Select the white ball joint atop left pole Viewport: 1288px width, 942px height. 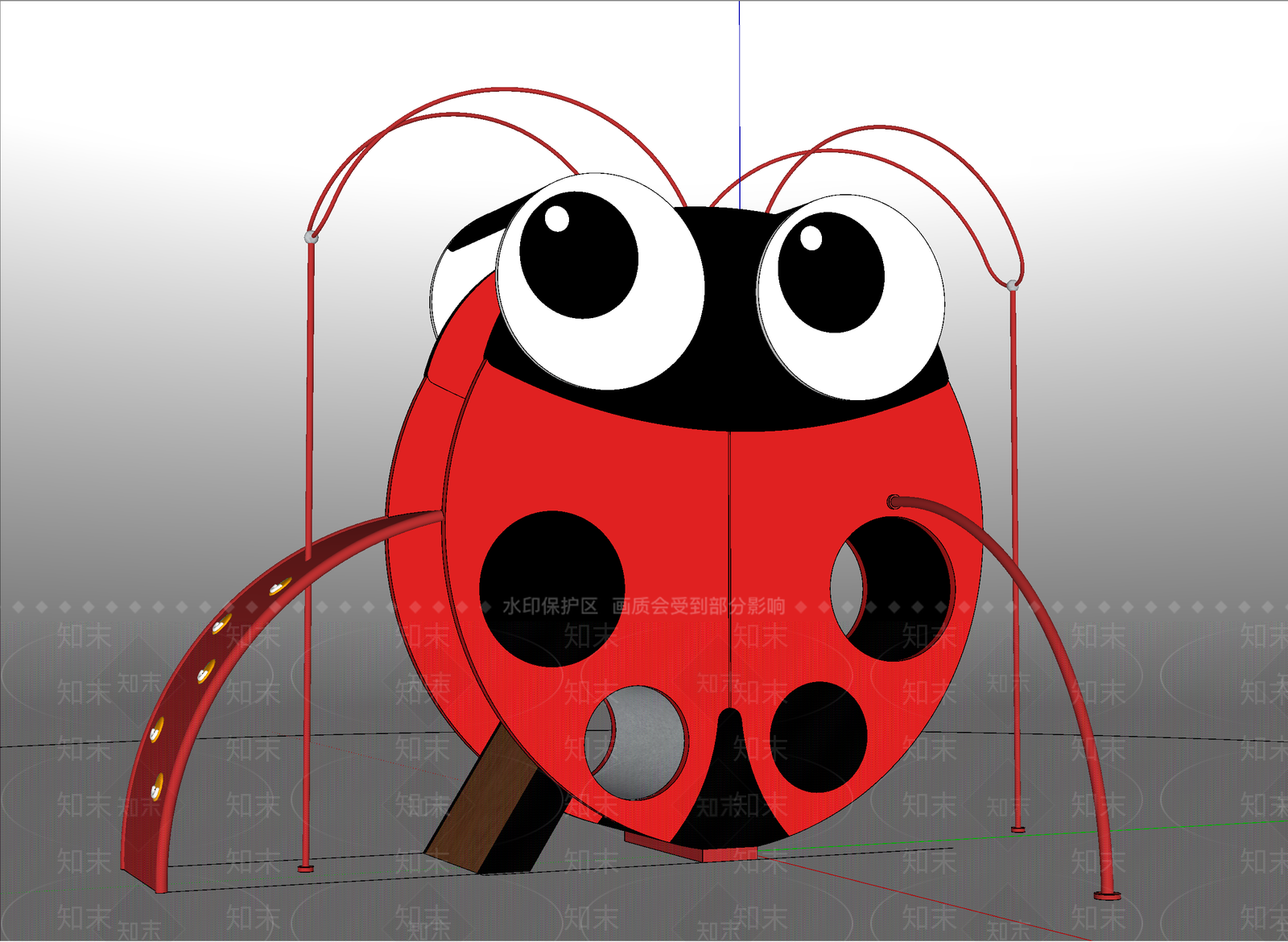click(311, 237)
